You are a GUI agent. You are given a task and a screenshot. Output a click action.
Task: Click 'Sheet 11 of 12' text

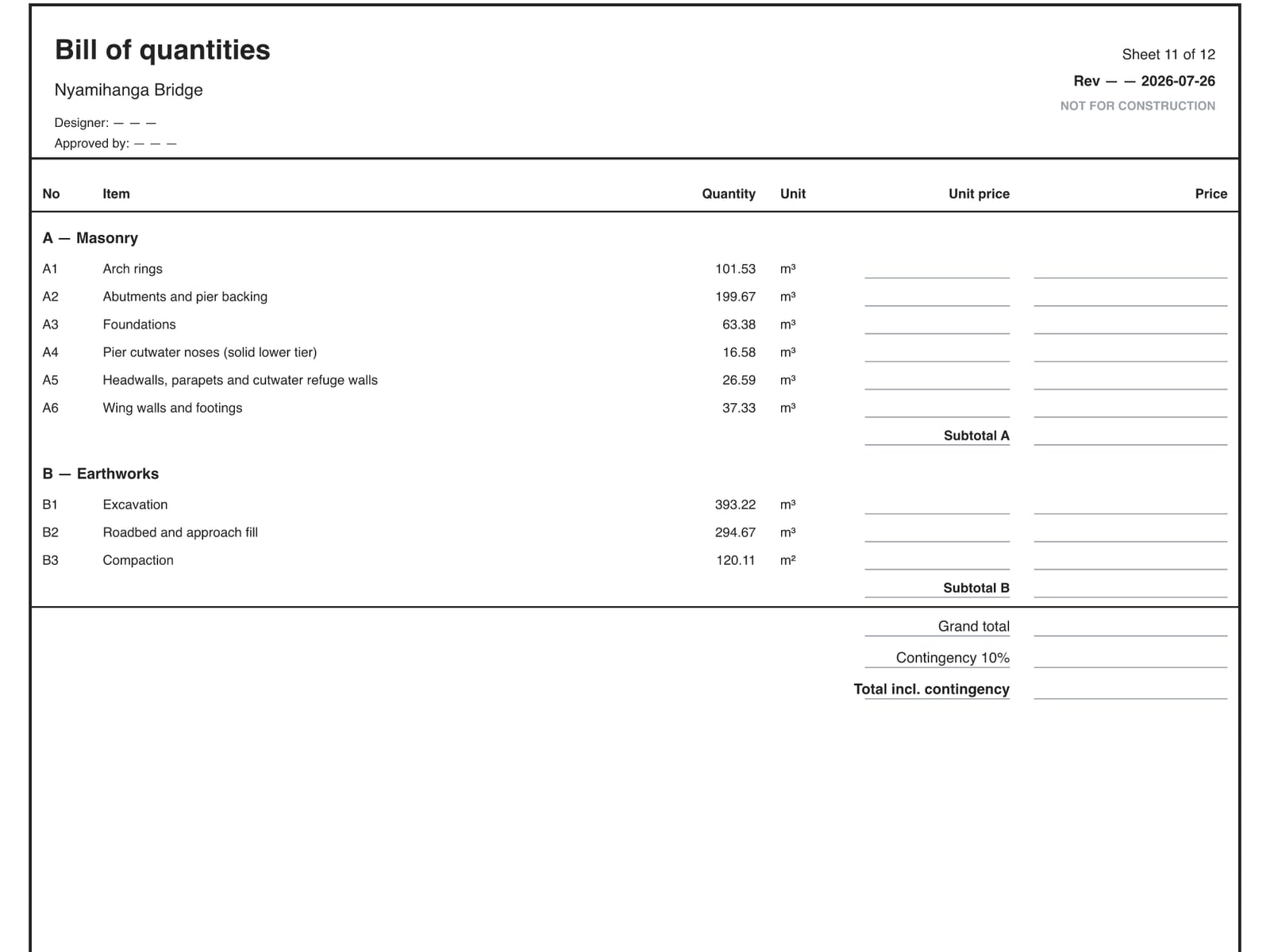(x=1168, y=55)
